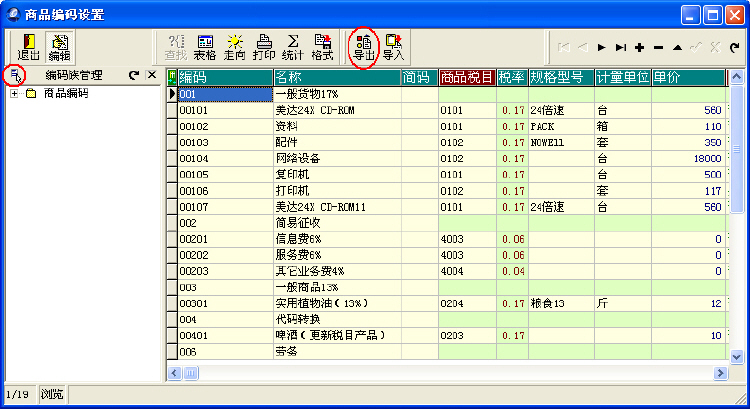Click the 规格型号 column header
The height and width of the screenshot is (409, 750).
pos(562,77)
